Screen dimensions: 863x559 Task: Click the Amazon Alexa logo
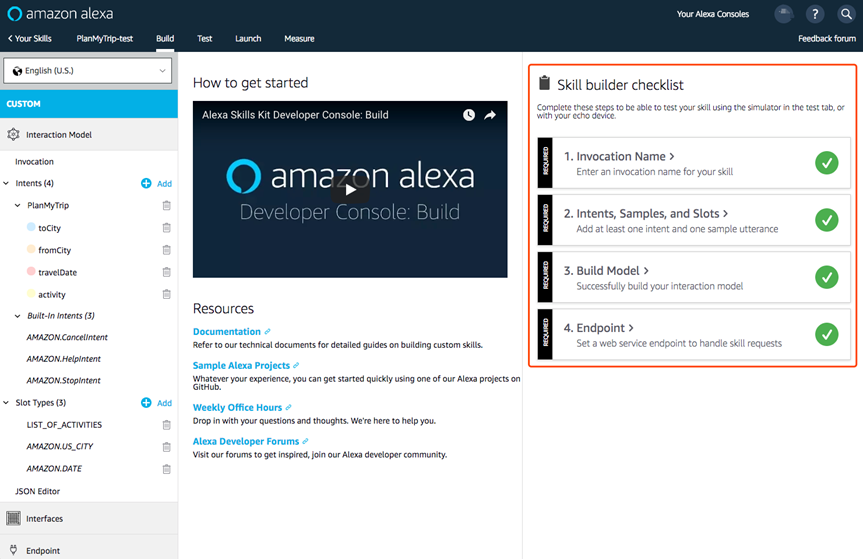60,14
